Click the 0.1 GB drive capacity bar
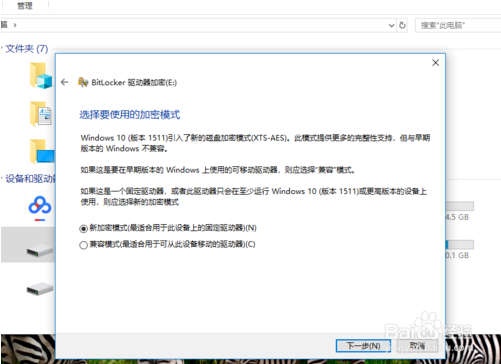Image resolution: width=501 pixels, height=364 pixels. [460, 245]
